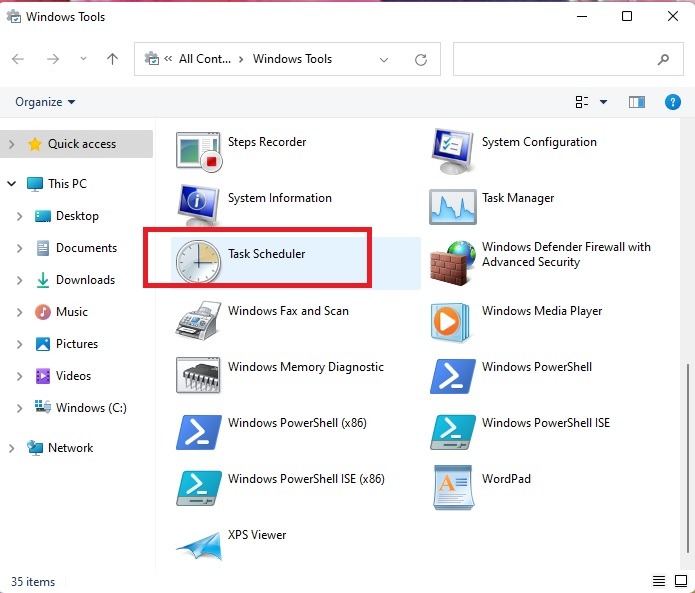695x593 pixels.
Task: Select Documents in navigation pane
Action: (86, 248)
